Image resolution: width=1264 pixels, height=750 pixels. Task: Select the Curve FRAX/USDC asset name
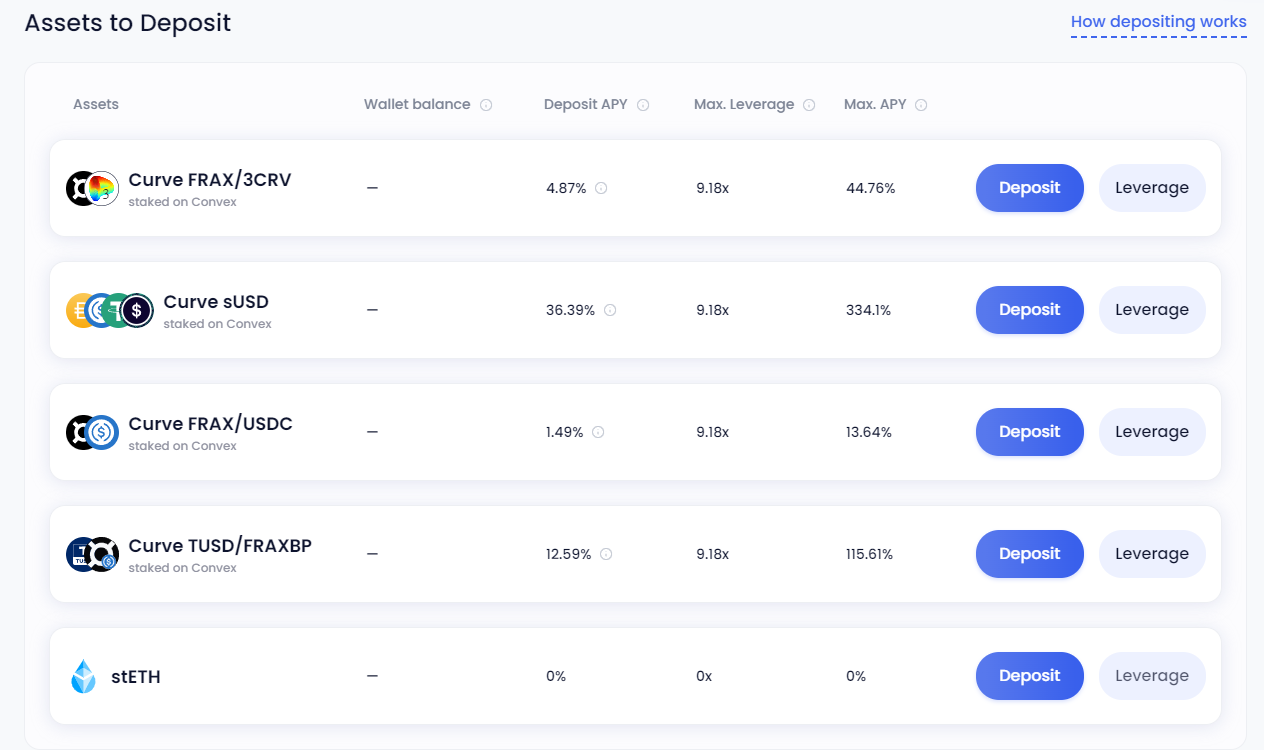pyautogui.click(x=211, y=424)
